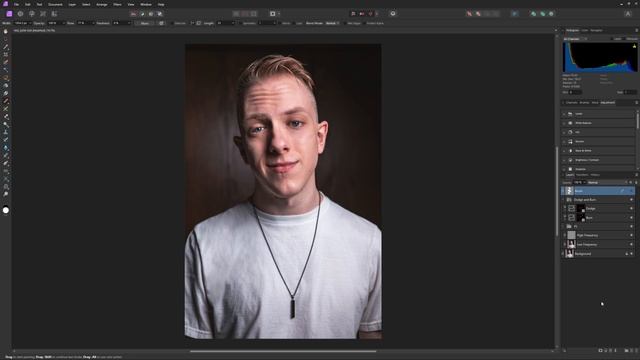Click the delete layer icon in Layers panel footer
Viewport: 640px width, 360px height.
pyautogui.click(x=636, y=351)
